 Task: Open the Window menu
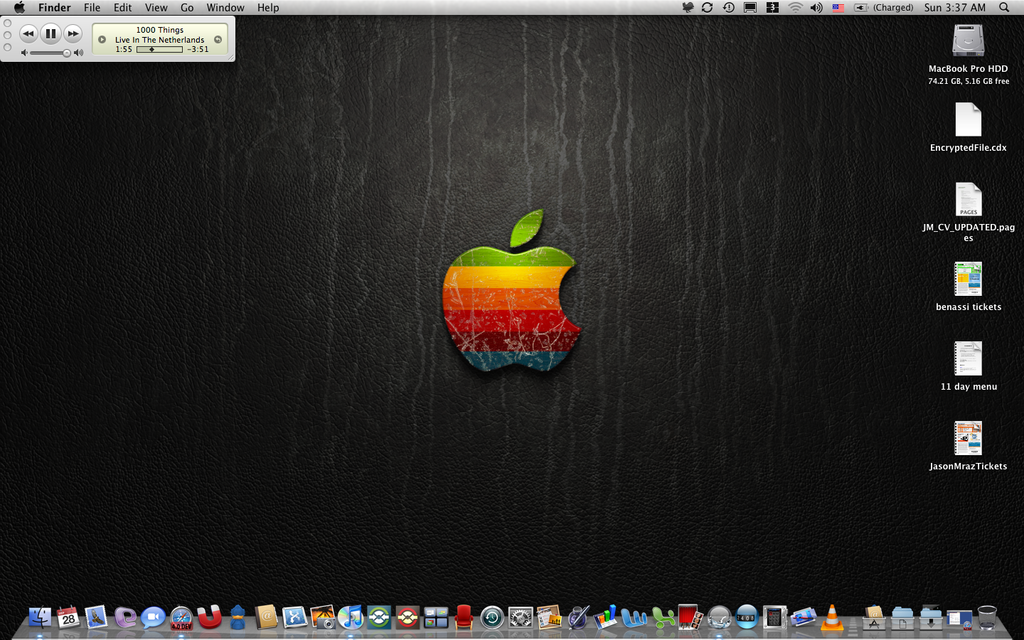coord(225,7)
